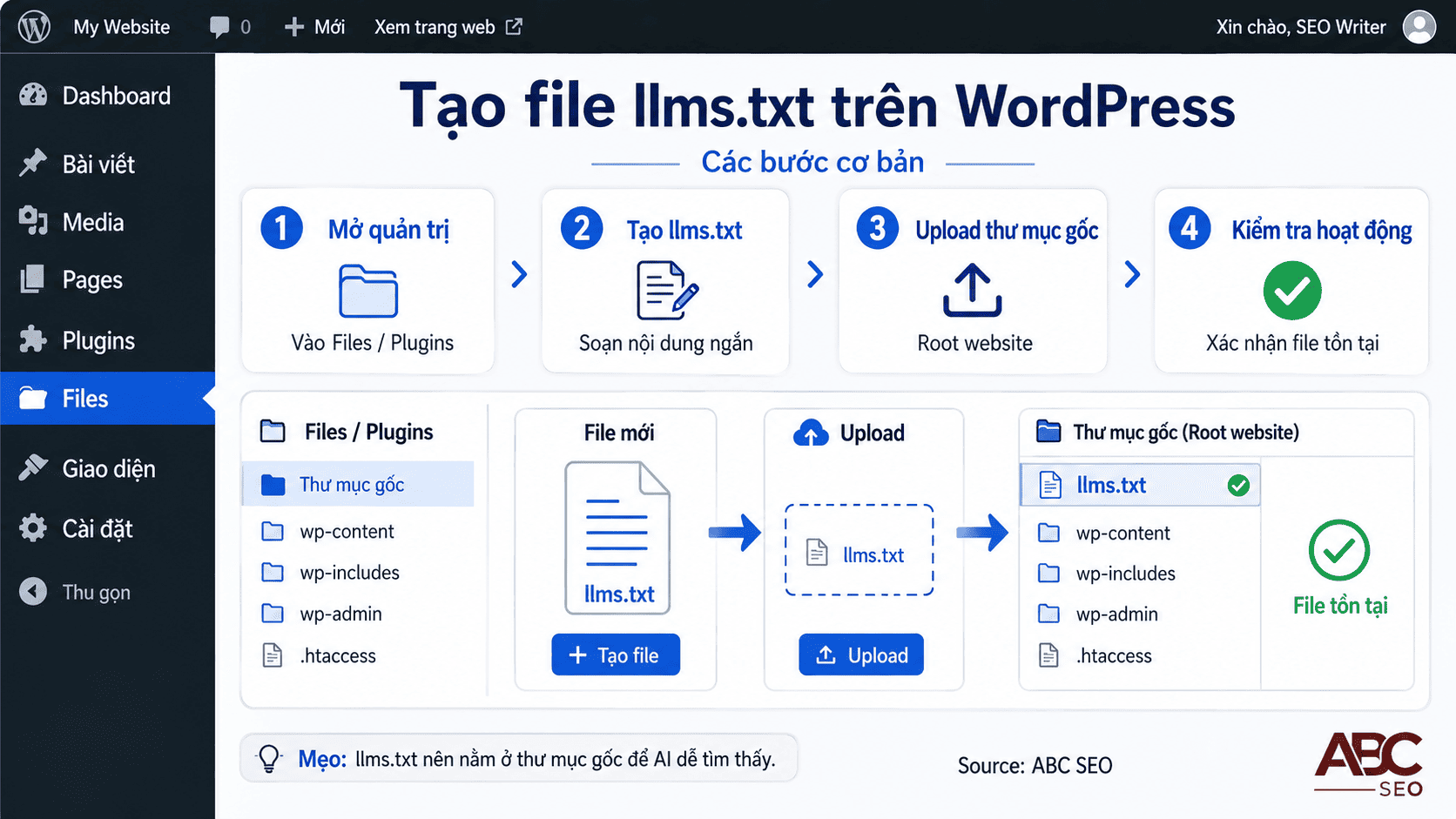Click the folder icon in Thư mục gốc (Root website) header
1456x819 pixels.
(1048, 432)
